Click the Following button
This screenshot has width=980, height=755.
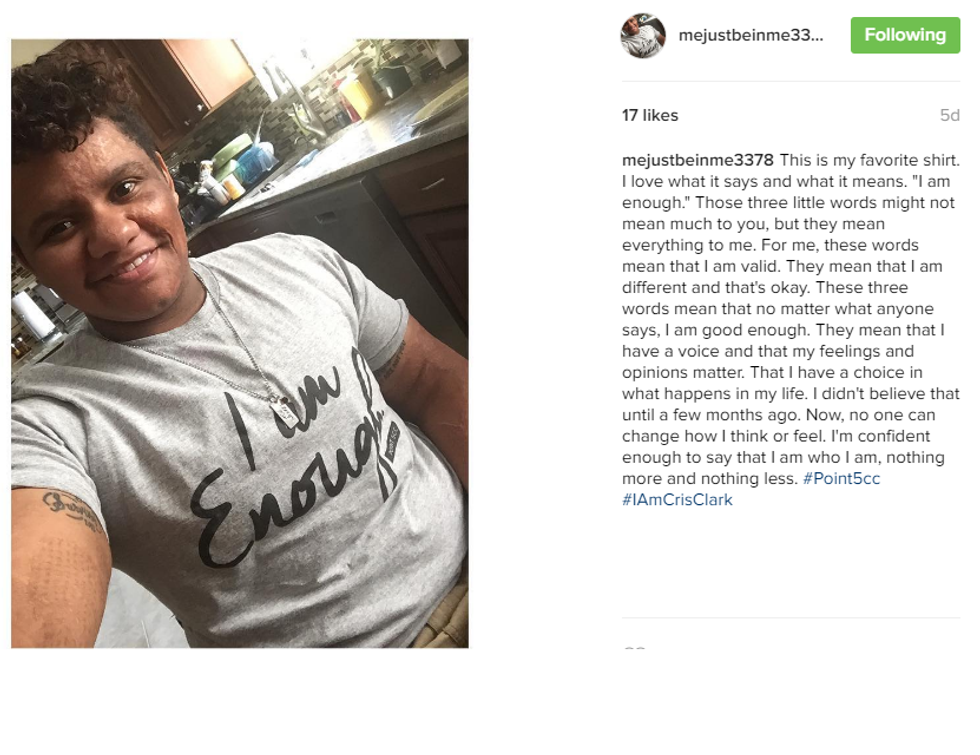[x=905, y=35]
